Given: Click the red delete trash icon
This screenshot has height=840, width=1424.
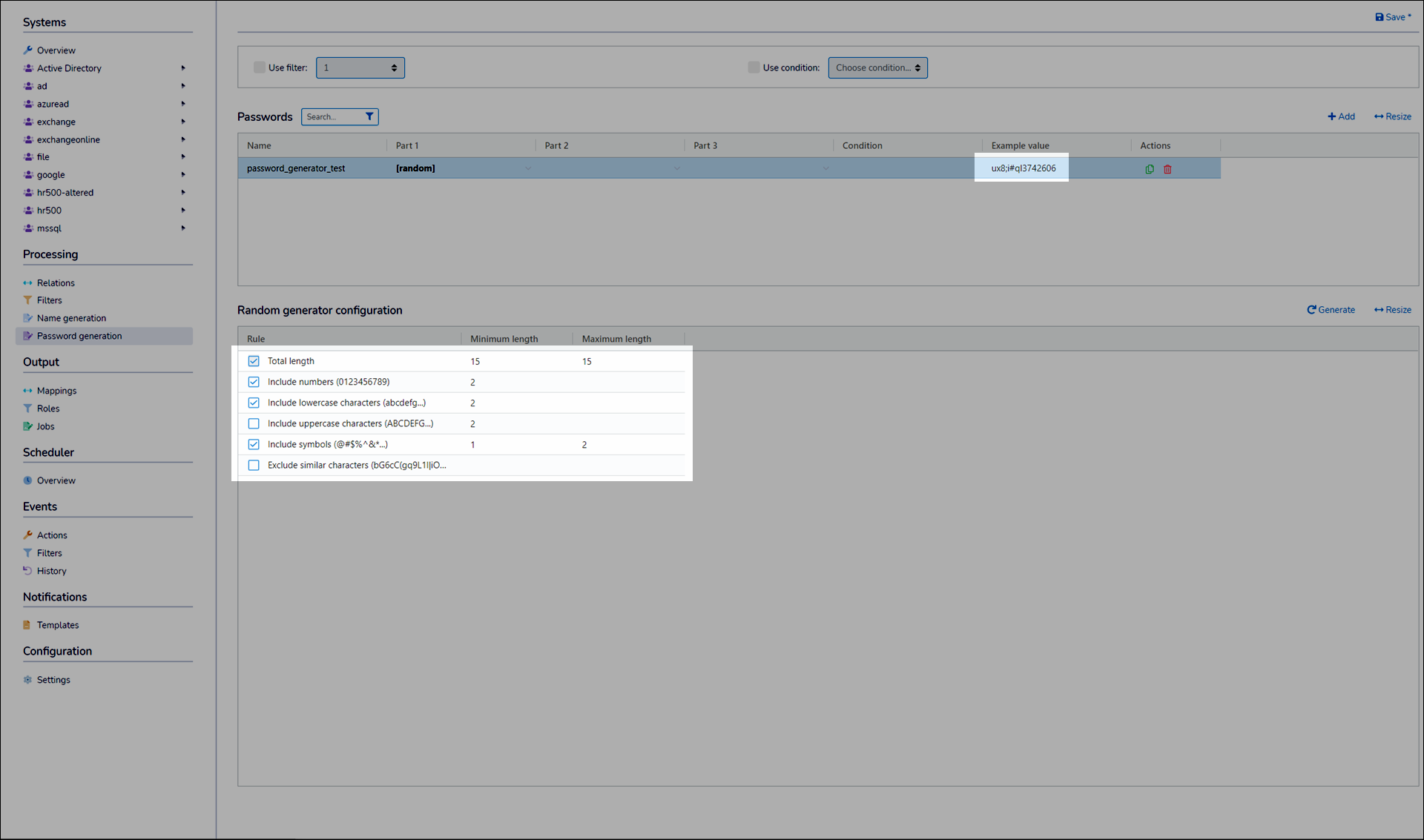Looking at the screenshot, I should click(1167, 169).
